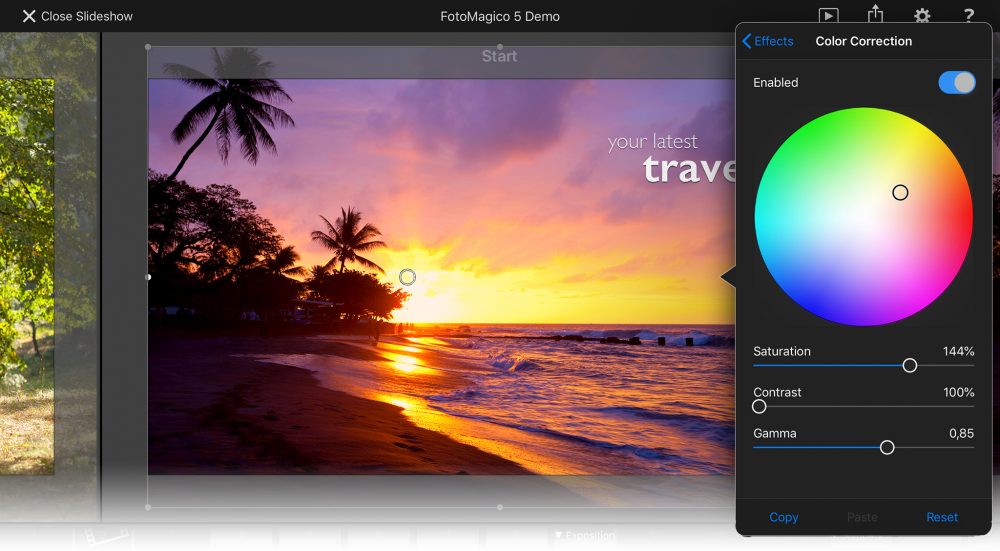1000x551 pixels.
Task: Click the center point marker on the sunset photo
Action: [x=408, y=277]
